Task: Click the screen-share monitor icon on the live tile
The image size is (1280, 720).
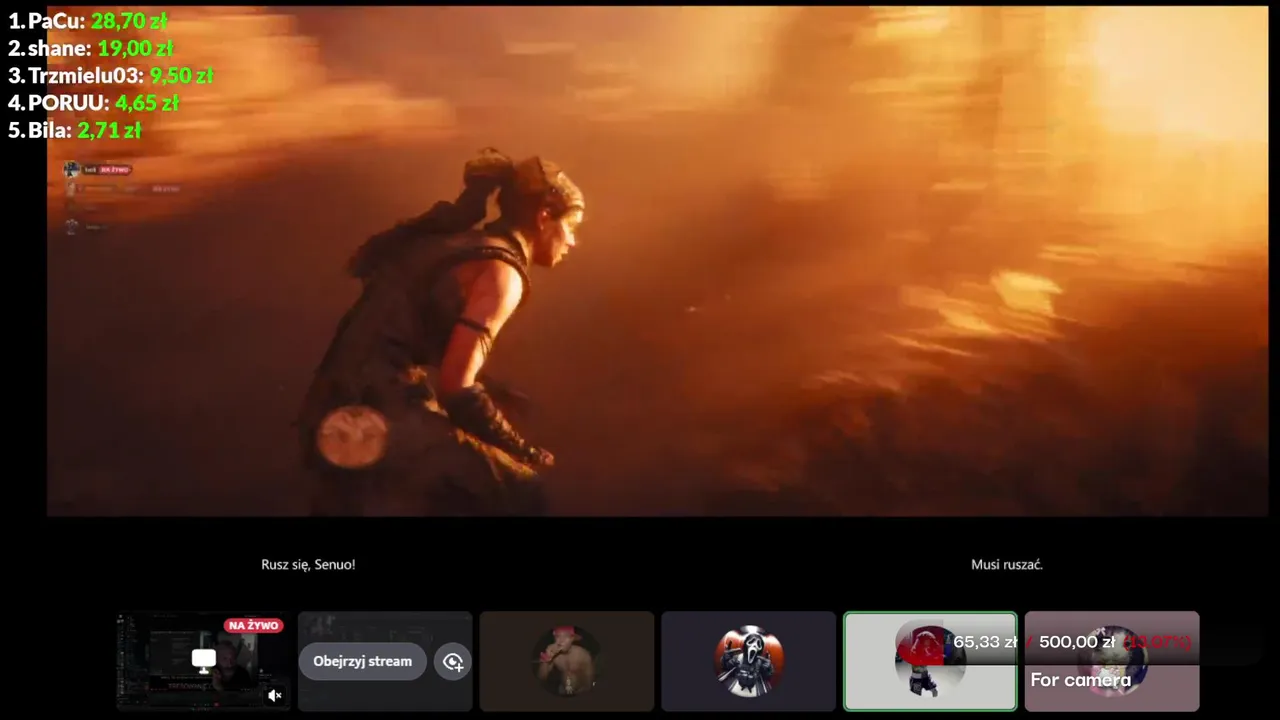Action: click(x=204, y=660)
